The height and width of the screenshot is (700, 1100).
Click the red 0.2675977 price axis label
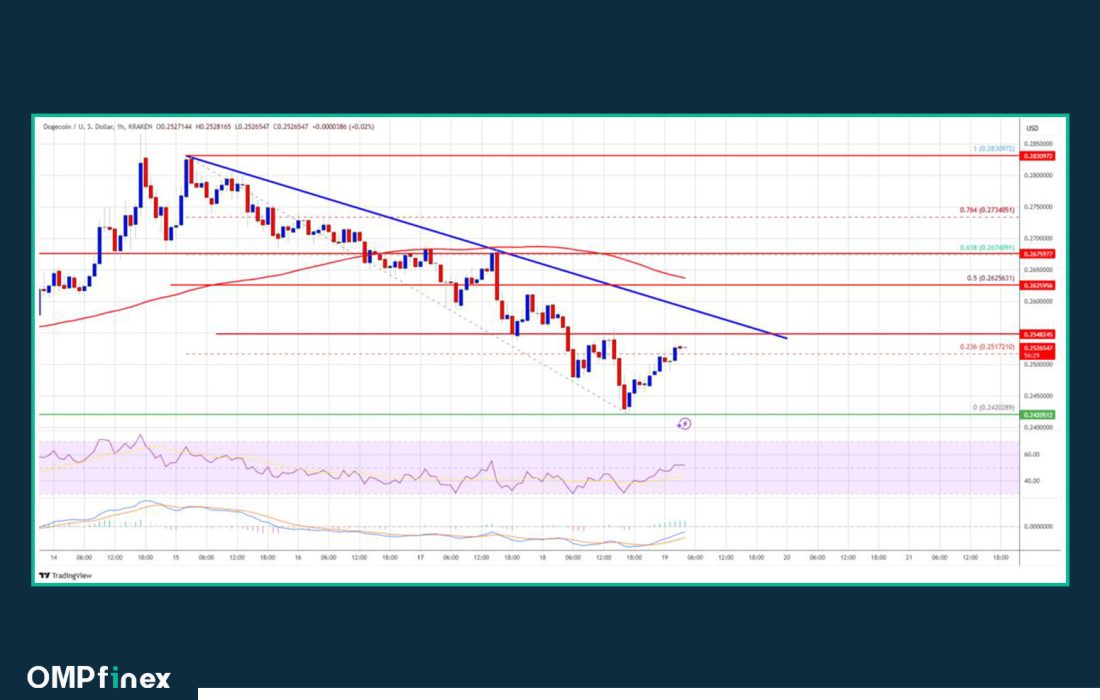click(1037, 254)
